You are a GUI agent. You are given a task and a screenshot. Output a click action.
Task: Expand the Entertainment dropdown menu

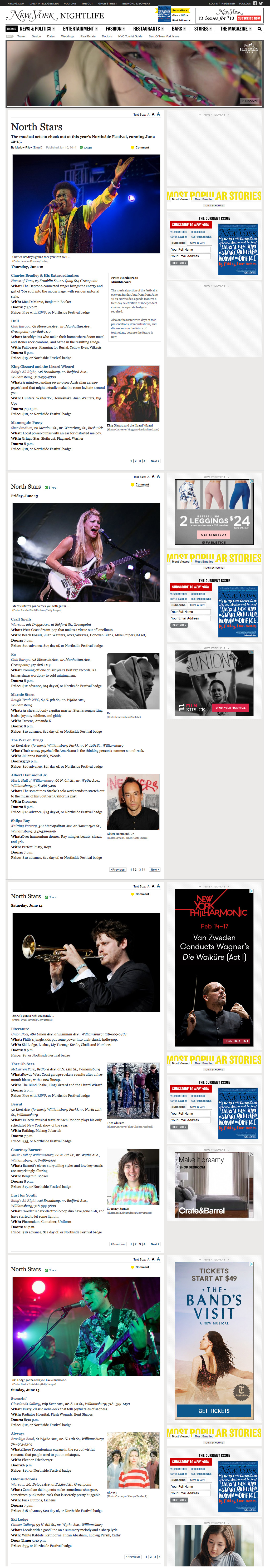click(80, 29)
